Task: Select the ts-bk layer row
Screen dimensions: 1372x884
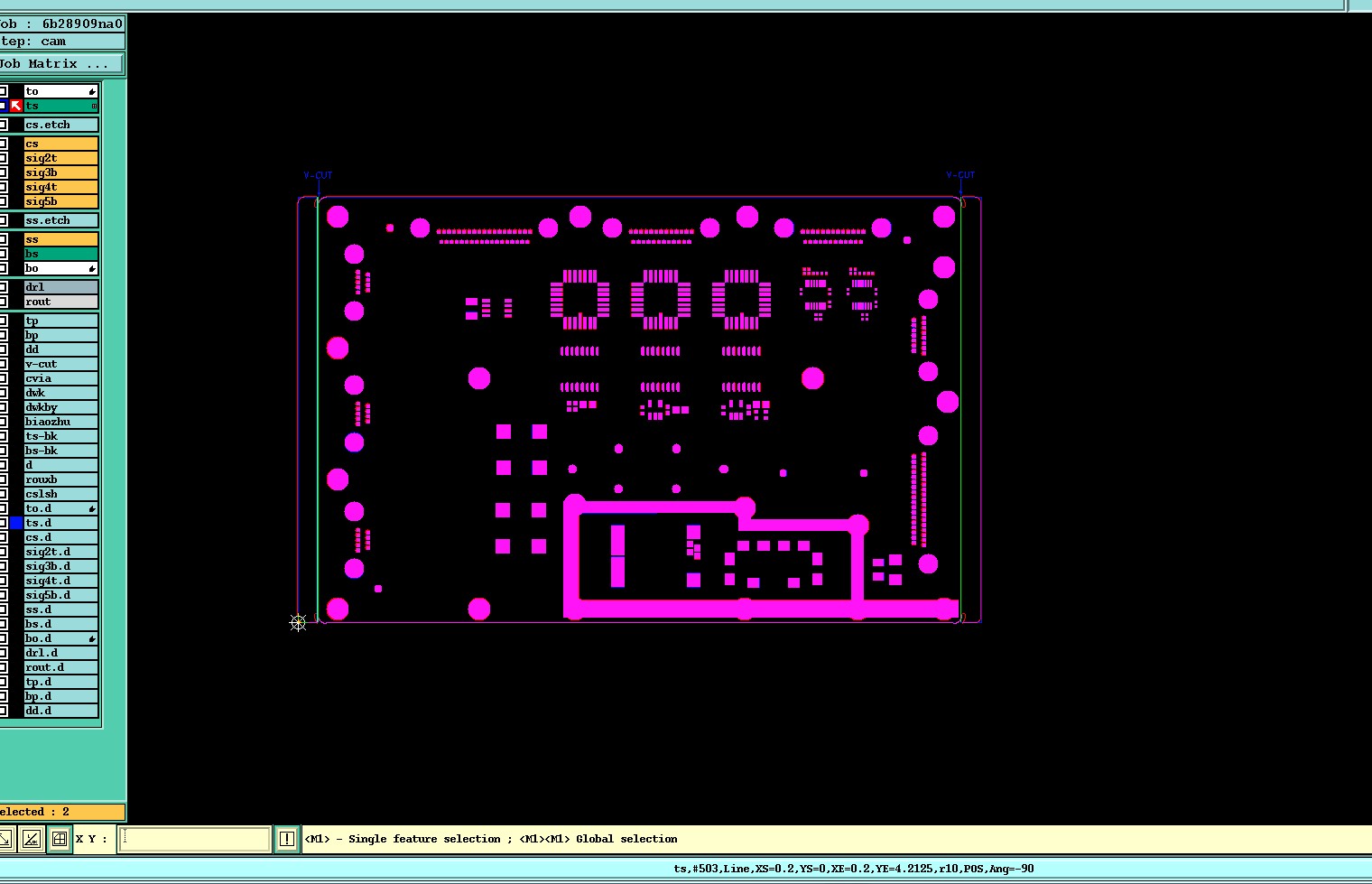Action: (60, 436)
